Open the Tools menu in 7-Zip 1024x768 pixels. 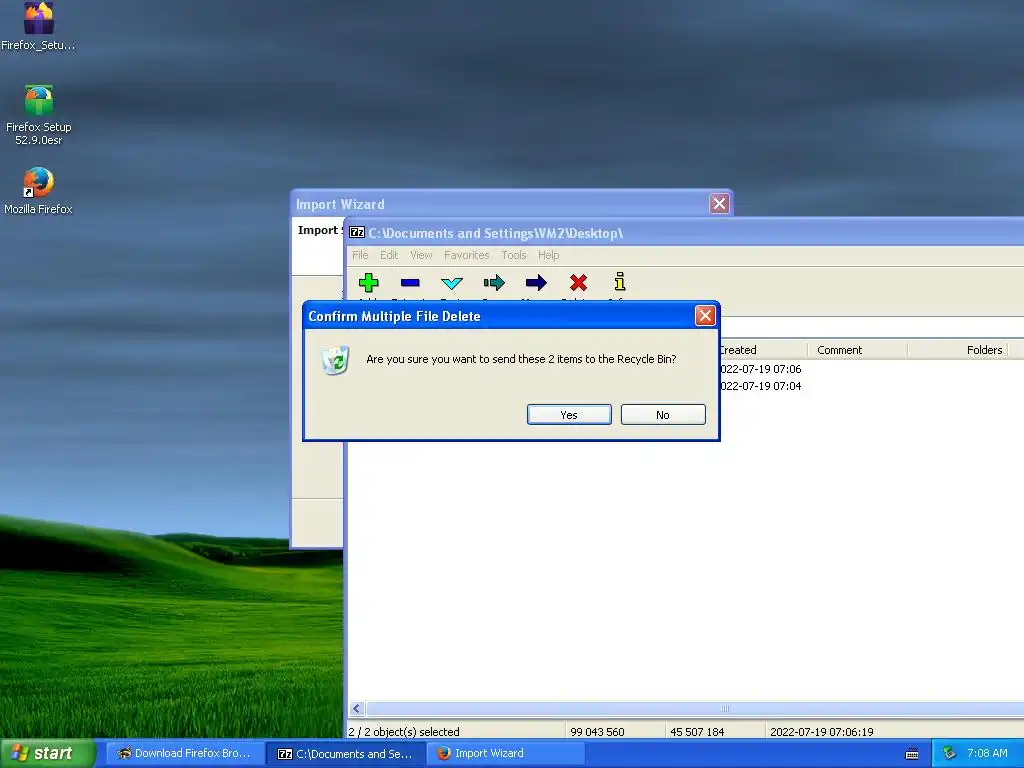(x=514, y=255)
